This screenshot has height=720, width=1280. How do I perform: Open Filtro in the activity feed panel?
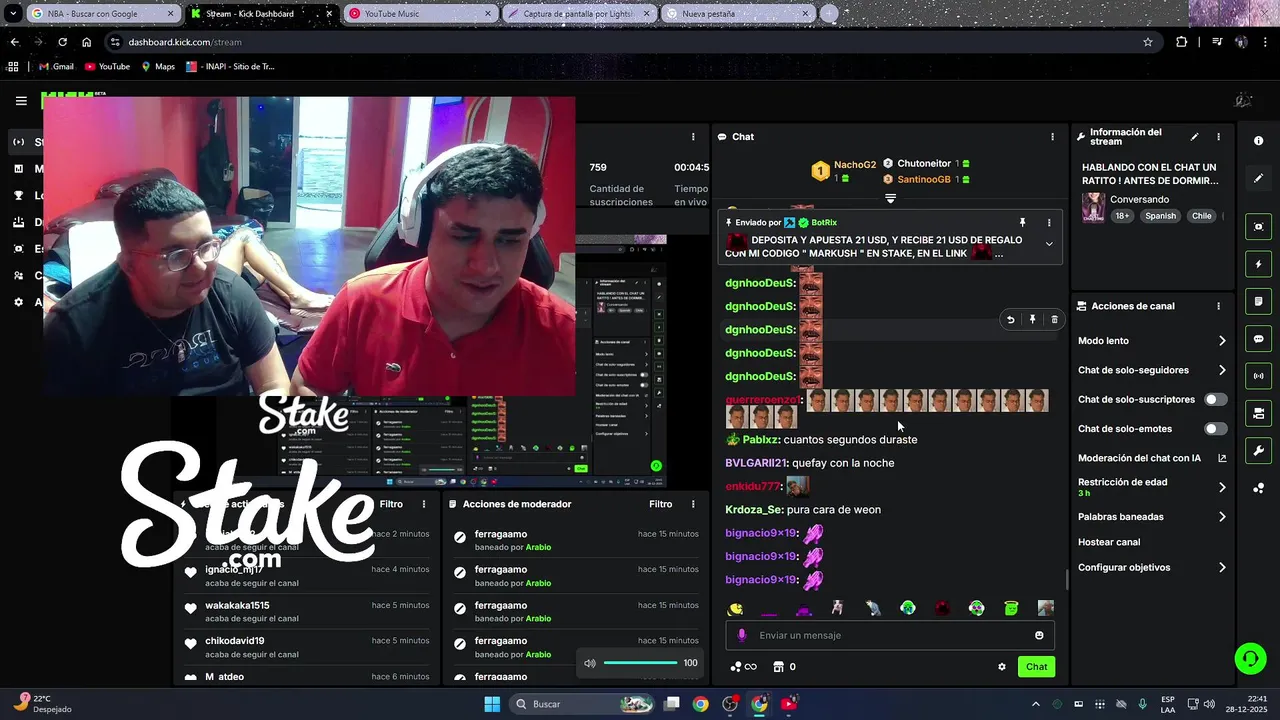391,504
